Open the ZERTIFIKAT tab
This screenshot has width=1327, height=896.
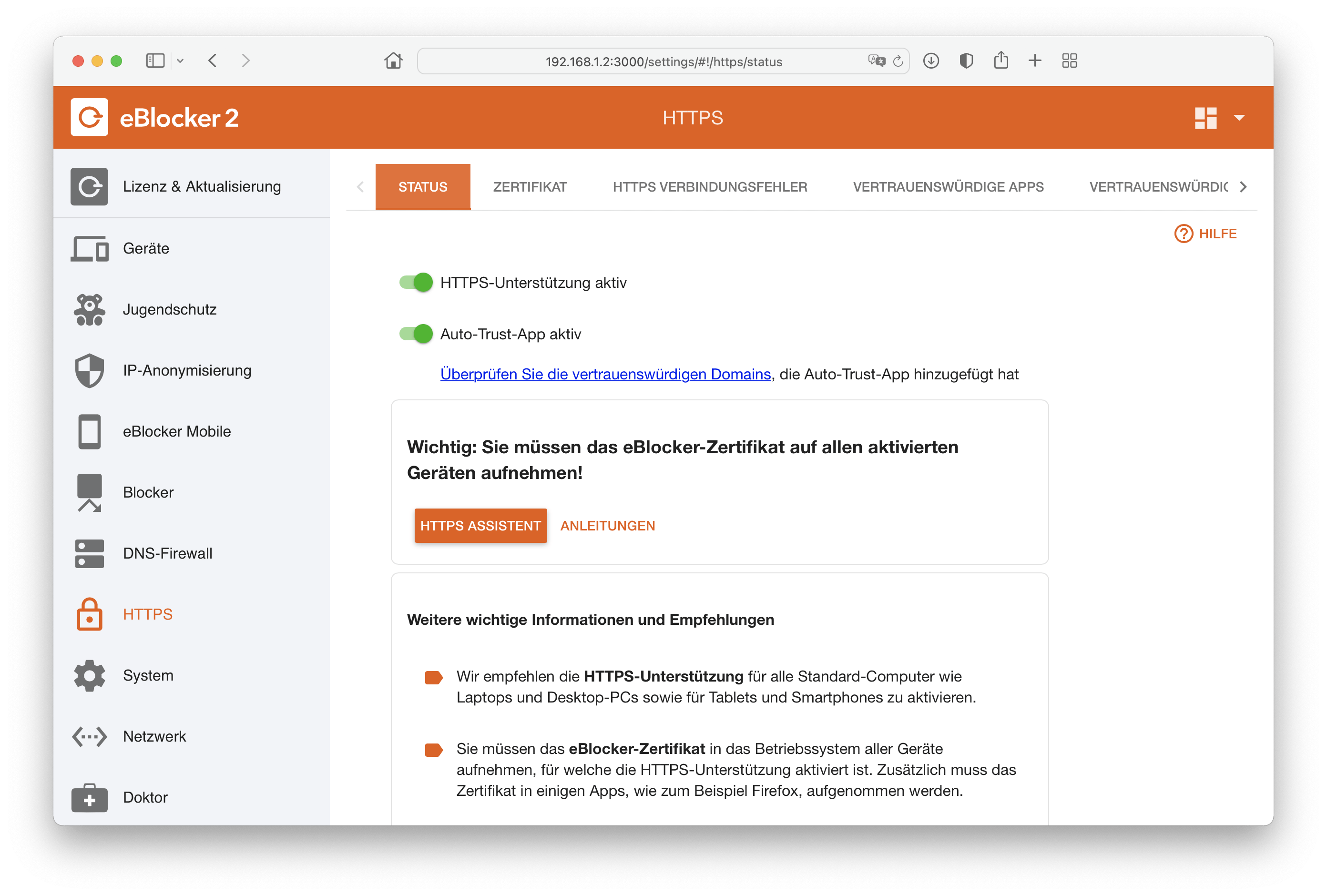529,187
